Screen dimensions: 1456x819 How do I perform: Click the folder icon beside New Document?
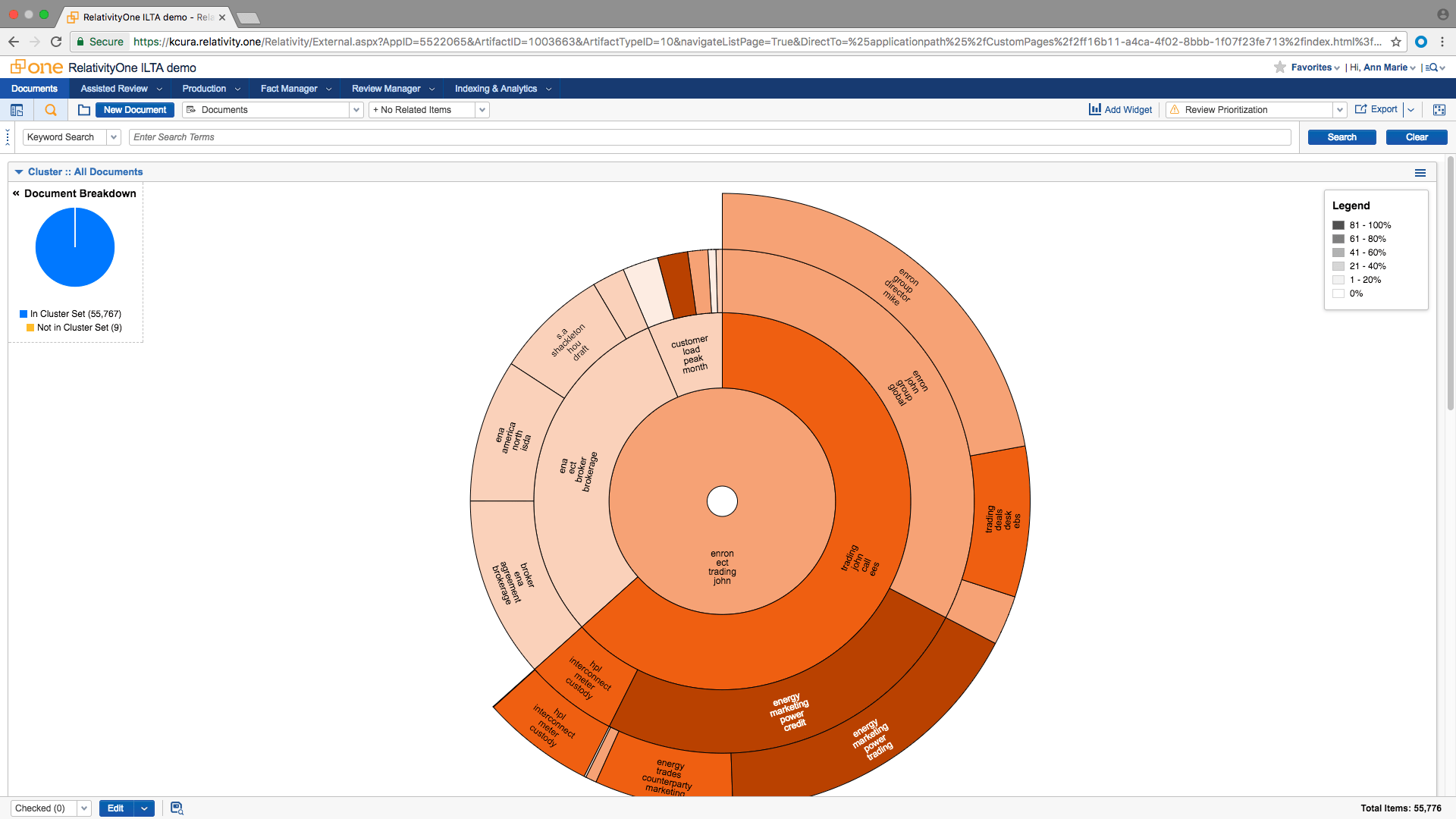click(x=84, y=110)
